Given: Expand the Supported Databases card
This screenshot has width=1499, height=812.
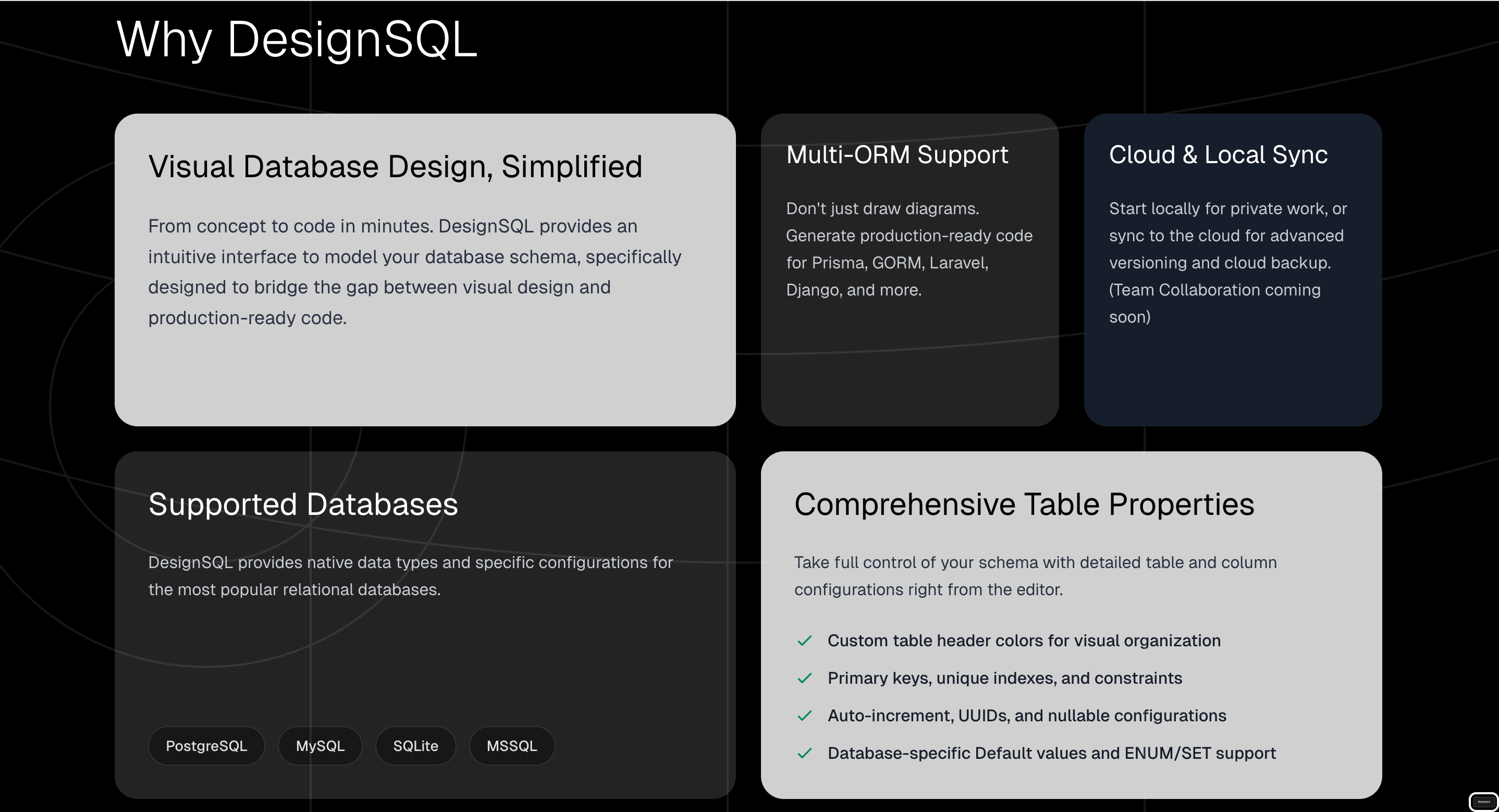Looking at the screenshot, I should pos(425,623).
